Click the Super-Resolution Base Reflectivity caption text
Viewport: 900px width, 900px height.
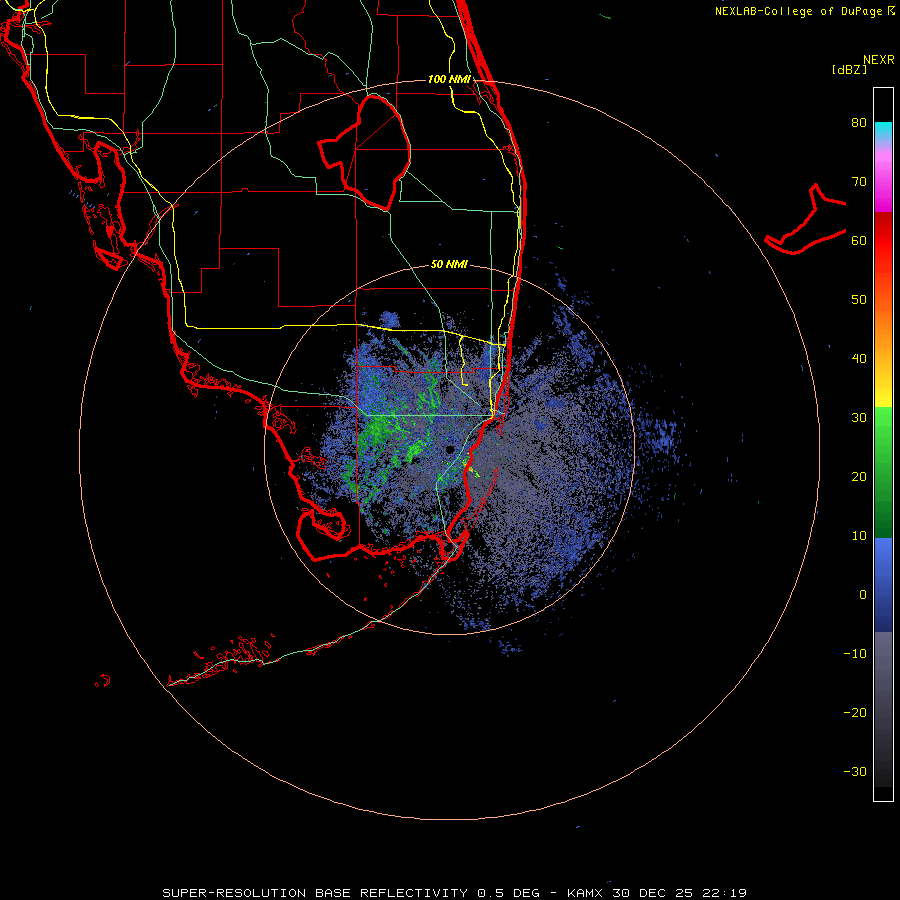coord(455,893)
